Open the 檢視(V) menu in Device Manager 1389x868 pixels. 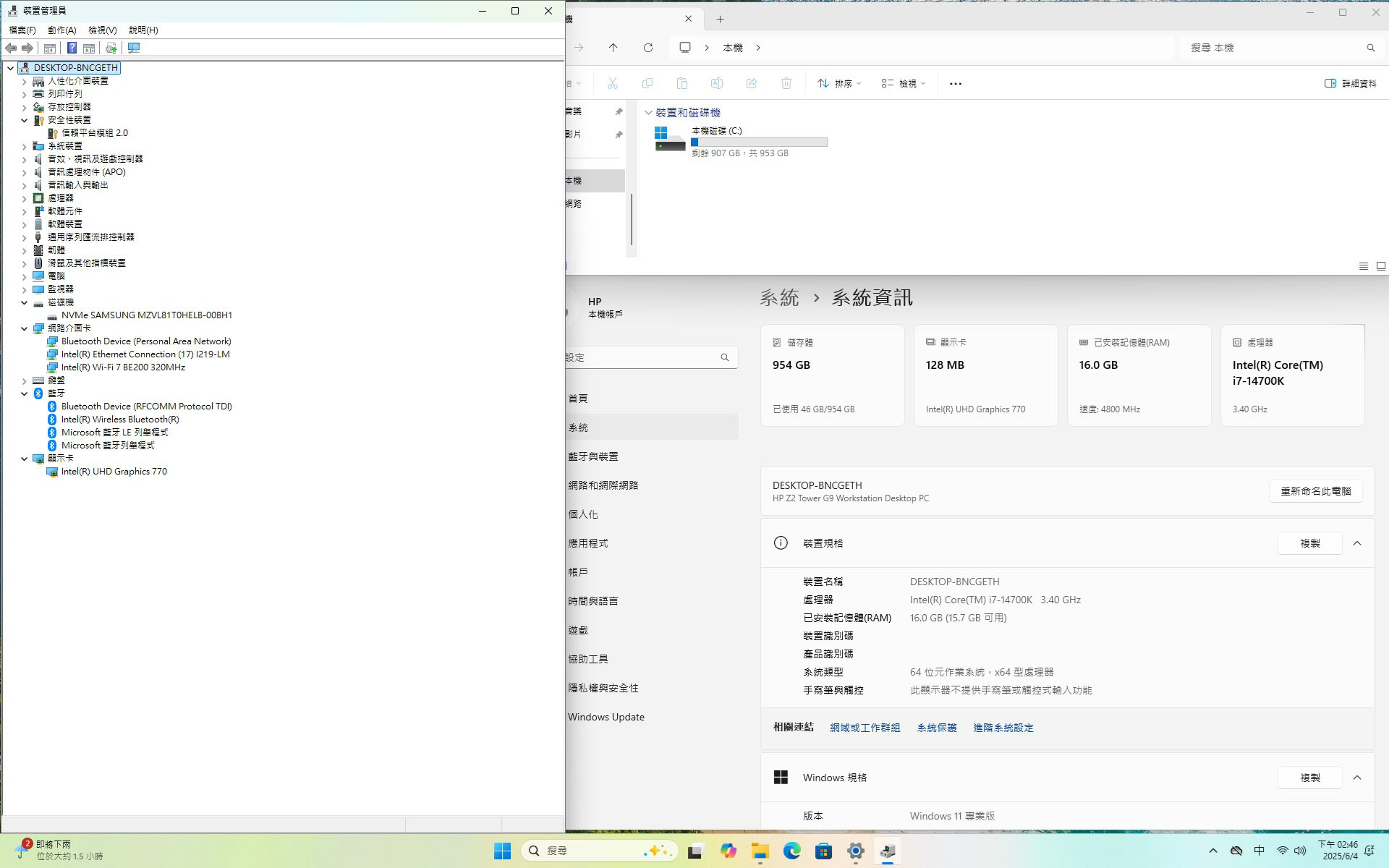pyautogui.click(x=102, y=30)
